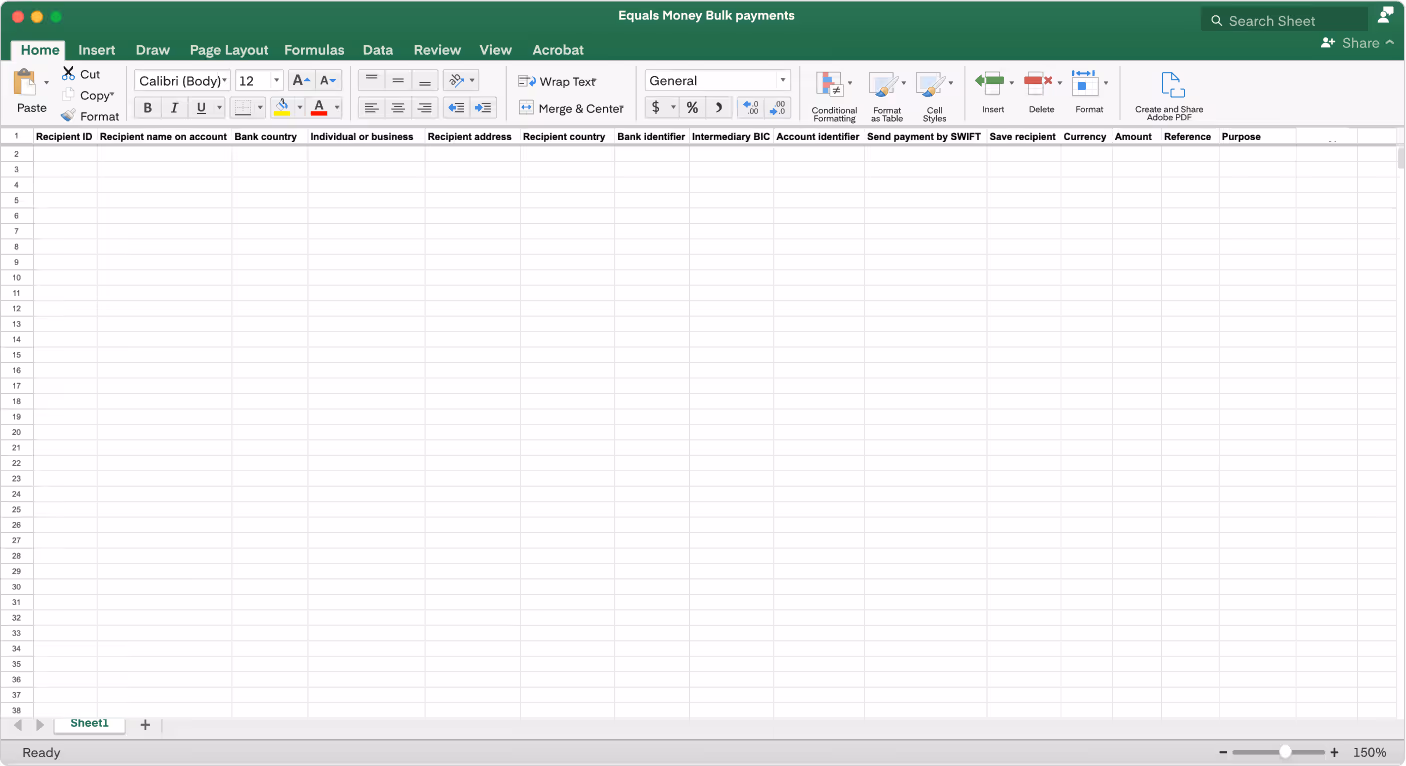Click the yellow fill color bucket
The image size is (1406, 766).
(x=282, y=108)
